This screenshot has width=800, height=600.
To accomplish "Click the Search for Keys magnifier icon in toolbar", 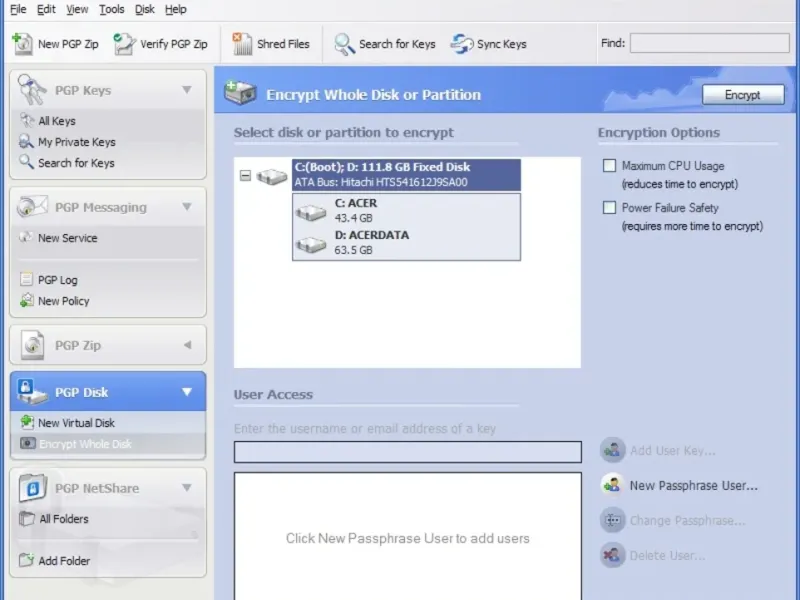I will pos(344,44).
